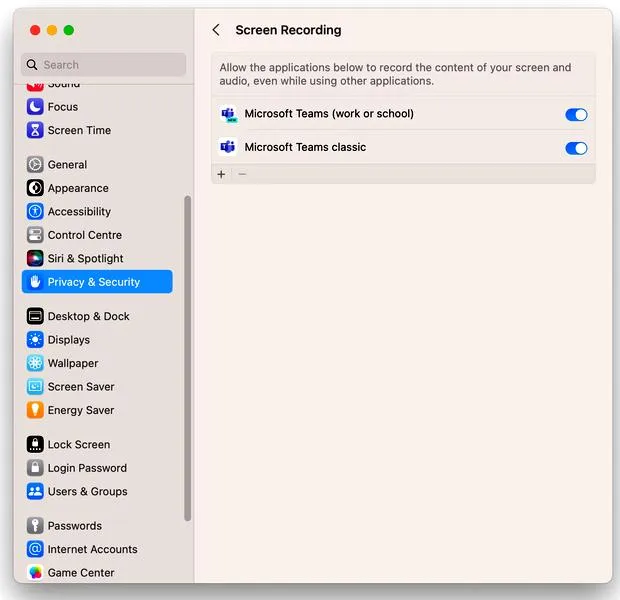620x600 pixels.
Task: Click the Appearance icon in sidebar
Action: pos(35,188)
